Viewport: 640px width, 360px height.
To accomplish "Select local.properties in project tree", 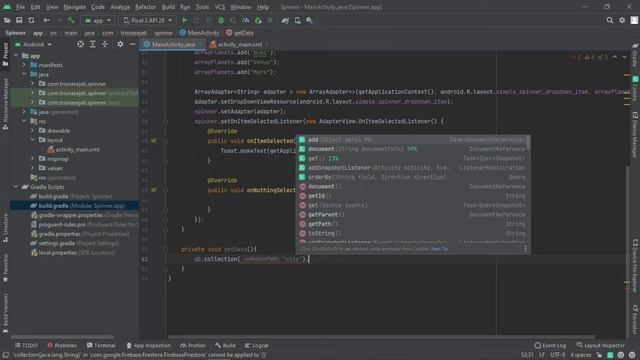I will click(x=74, y=253).
